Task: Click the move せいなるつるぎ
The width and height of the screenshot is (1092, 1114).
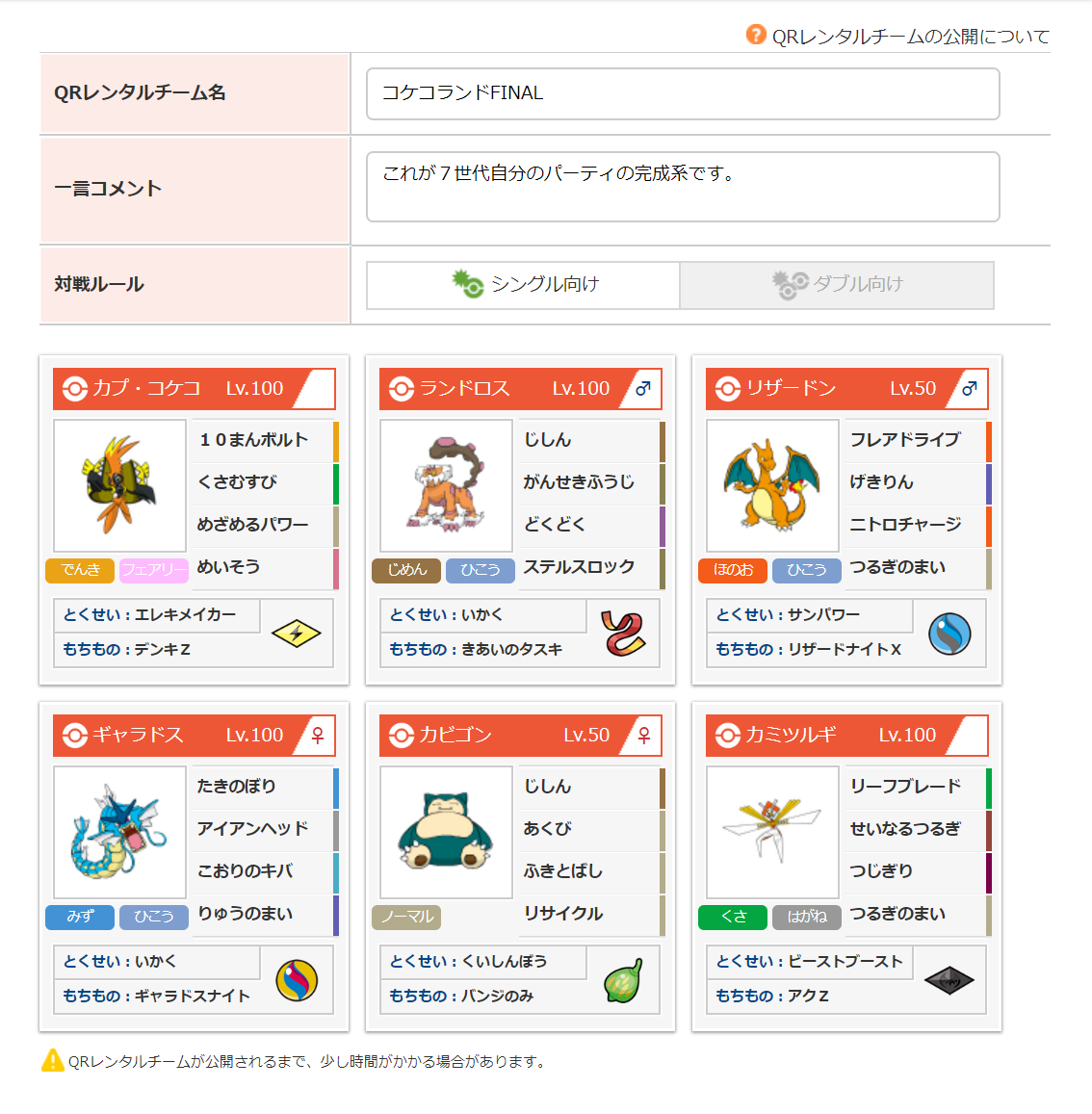Action: point(906,829)
